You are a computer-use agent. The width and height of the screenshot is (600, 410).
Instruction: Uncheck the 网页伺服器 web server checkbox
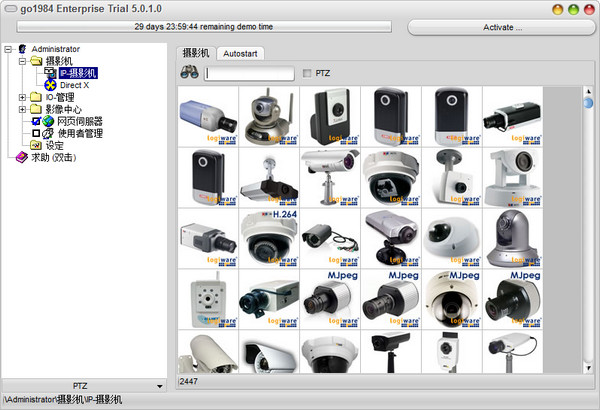pyautogui.click(x=36, y=121)
